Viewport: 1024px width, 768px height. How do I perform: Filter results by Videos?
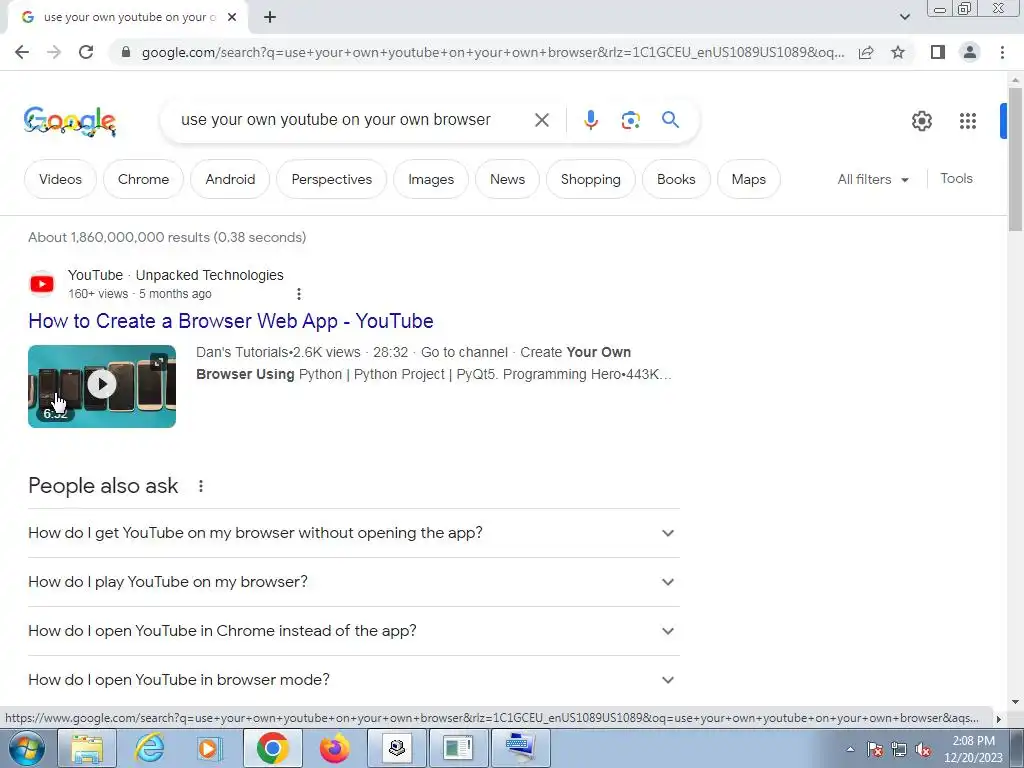click(x=60, y=179)
